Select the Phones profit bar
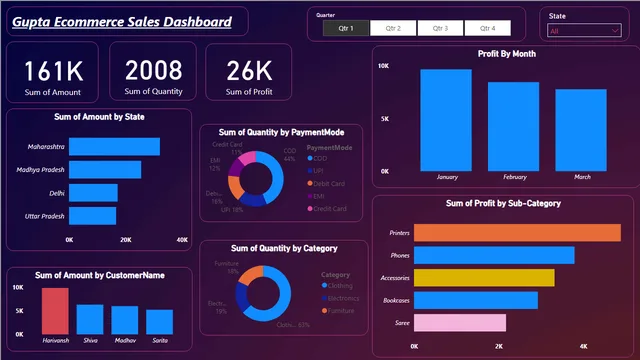Screen dimensions: 640x360 point(494,255)
